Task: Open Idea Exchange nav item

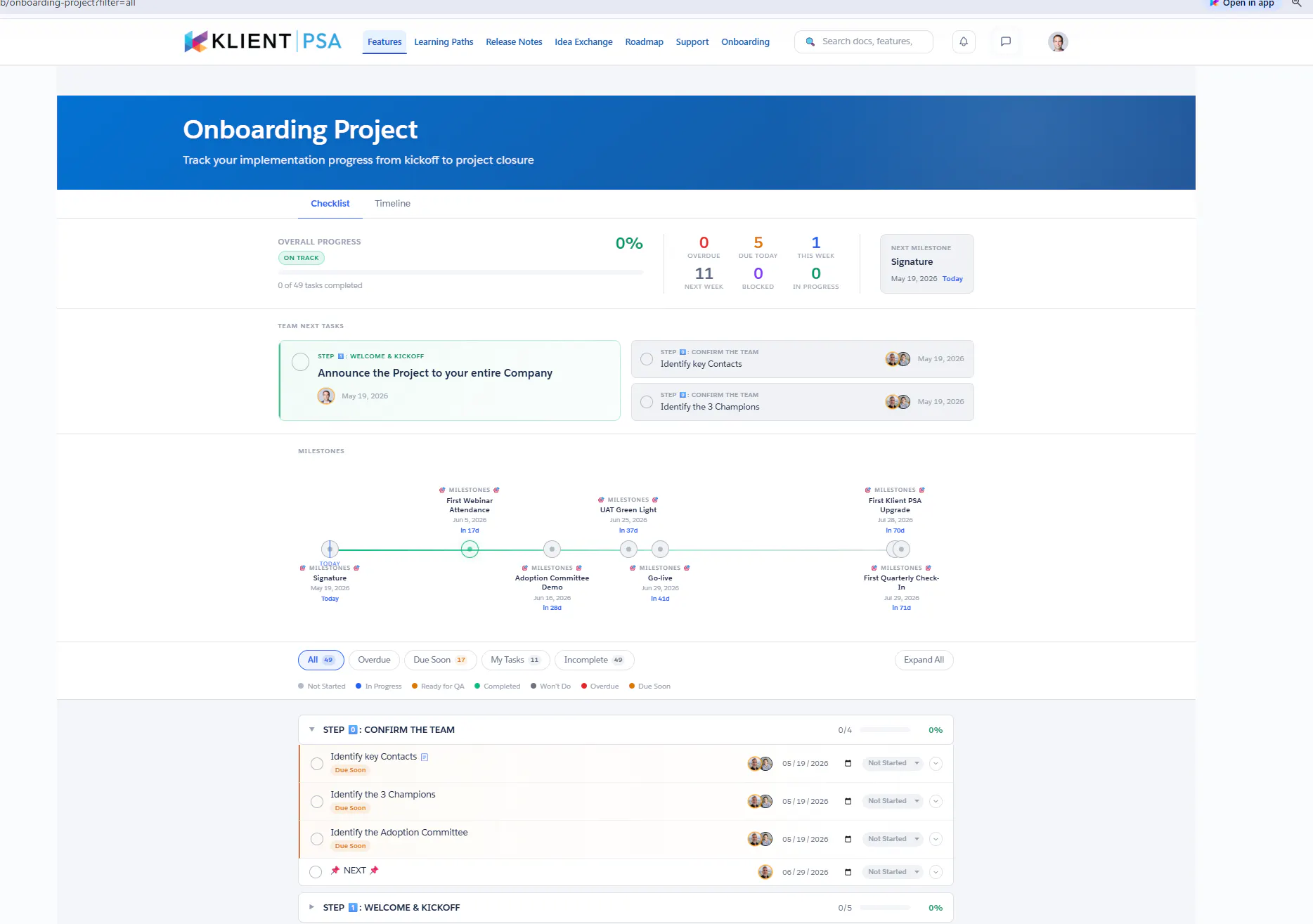Action: pyautogui.click(x=583, y=42)
